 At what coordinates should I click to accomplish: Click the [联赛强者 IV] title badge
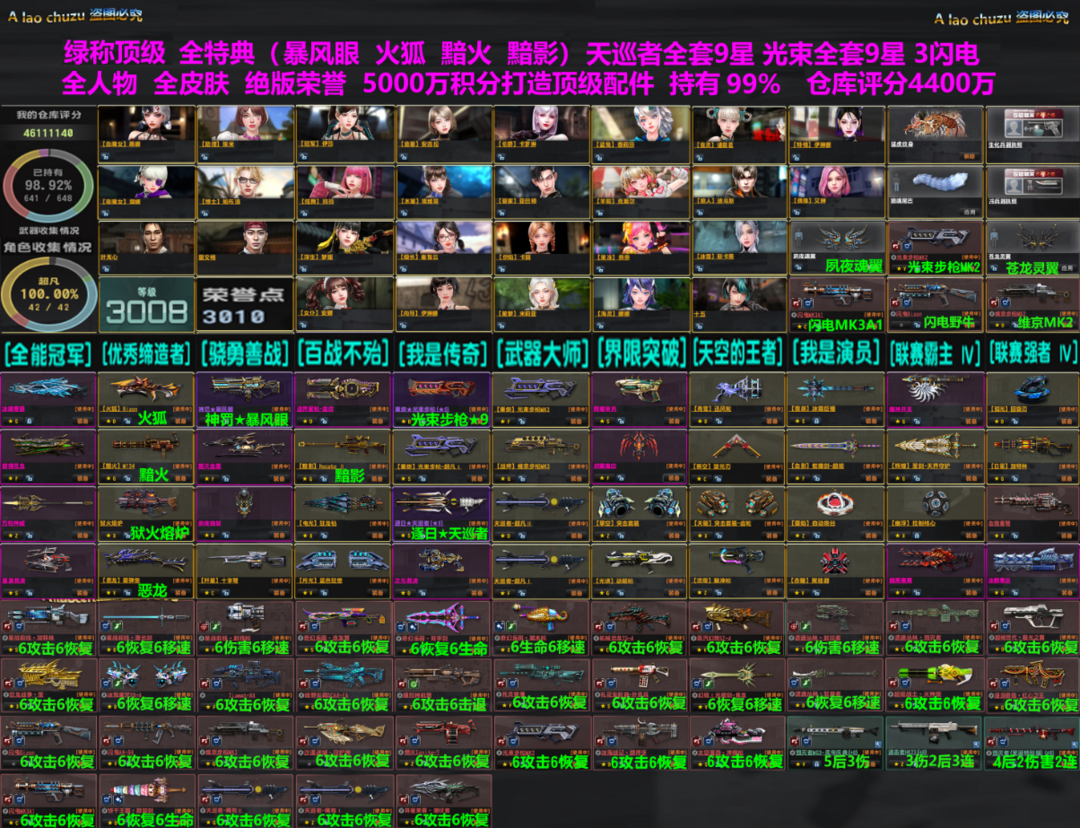tap(1034, 353)
